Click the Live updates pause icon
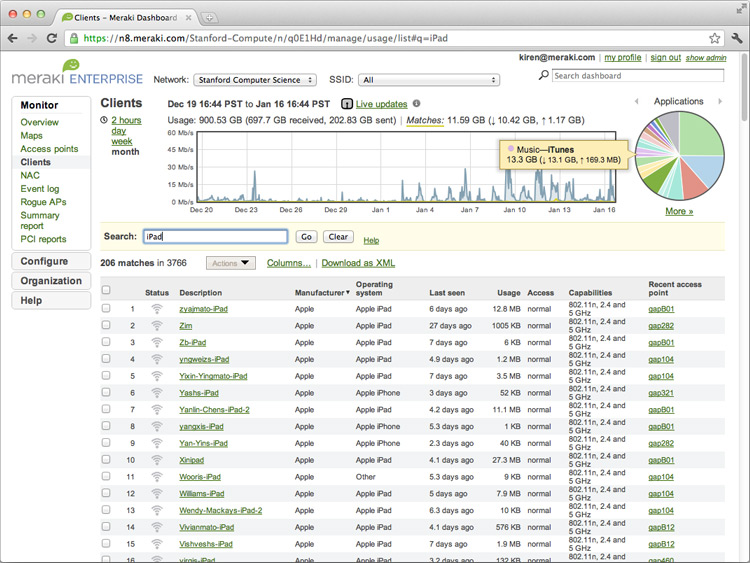Image resolution: width=750 pixels, height=563 pixels. (347, 104)
